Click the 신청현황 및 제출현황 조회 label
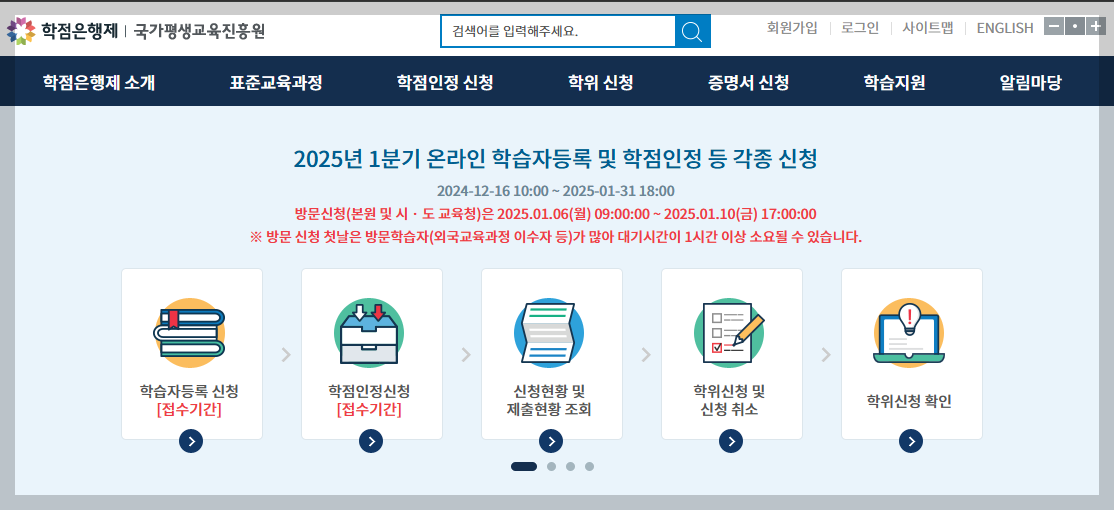Screen dimensions: 1114x510 (549, 401)
